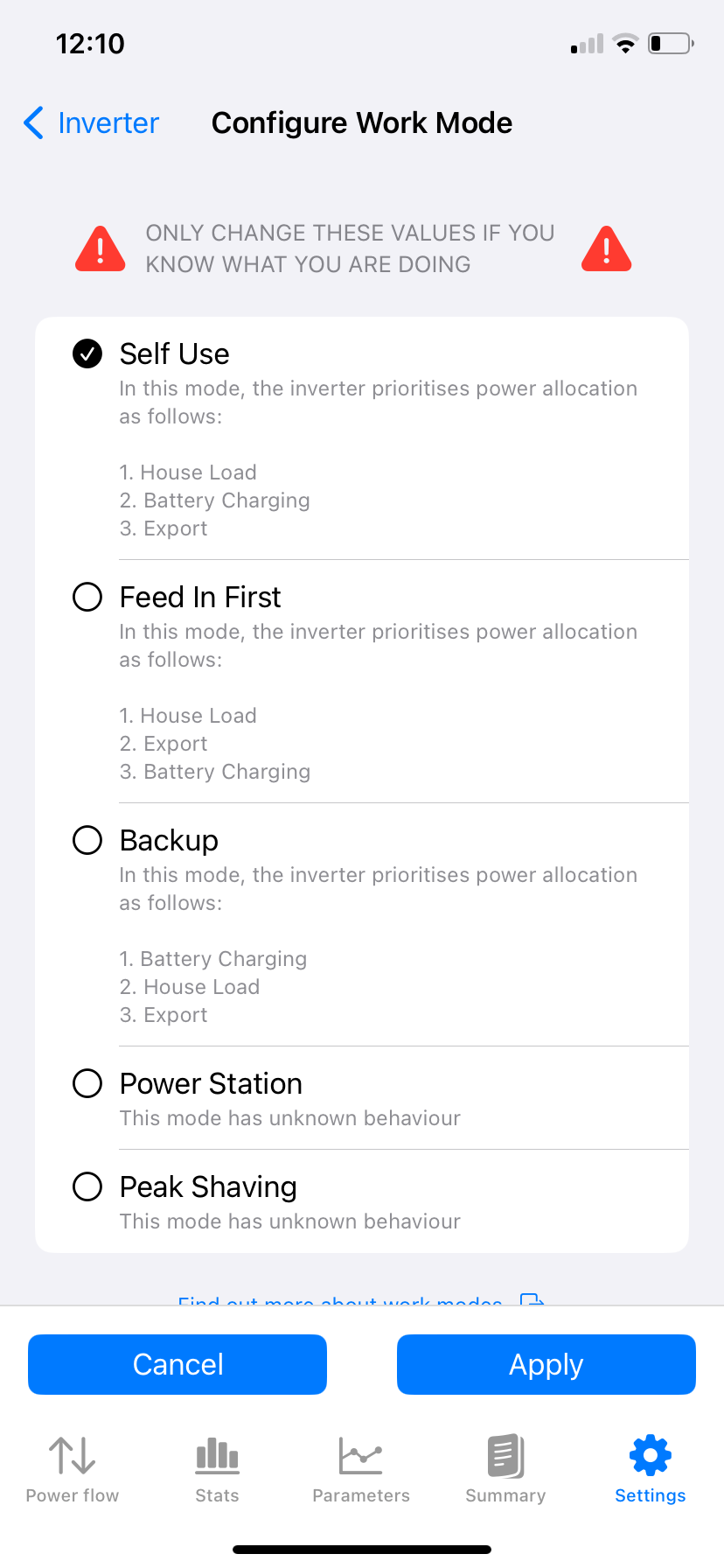Open the Parameters line graph icon
Image resolution: width=724 pixels, height=1568 pixels.
coord(361,1455)
